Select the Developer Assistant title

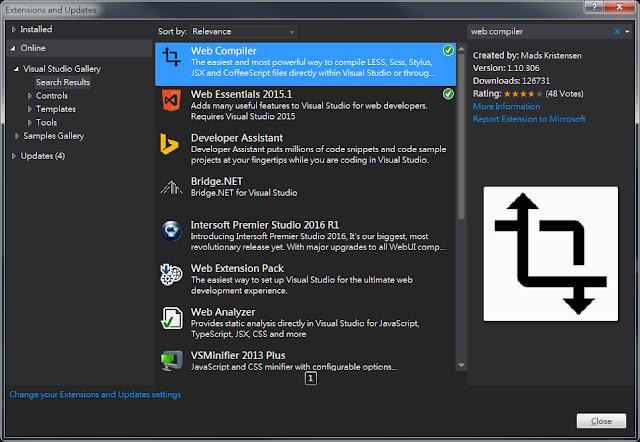pos(237,138)
